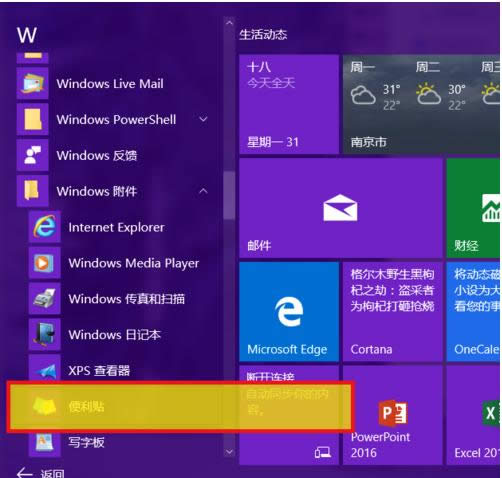502x478 pixels.
Task: Open the 邮件 envelope tile
Action: click(340, 208)
